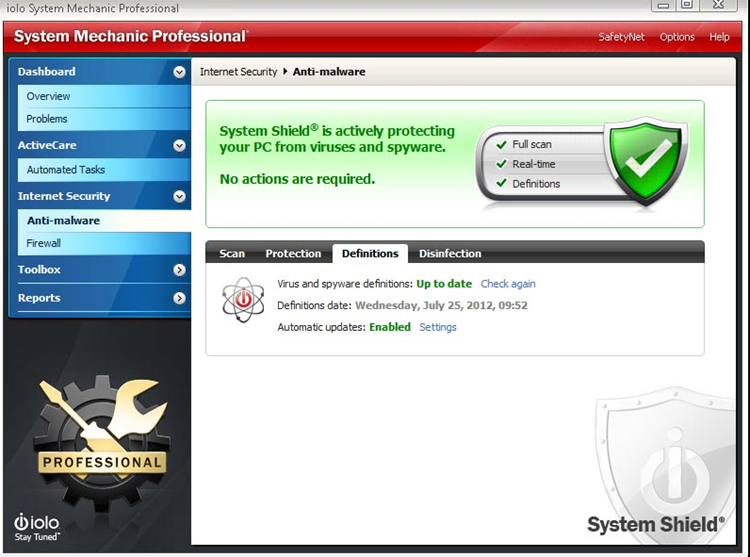Viewport: 750px width, 557px height.
Task: Expand the Toolbox section arrow
Action: pos(179,270)
